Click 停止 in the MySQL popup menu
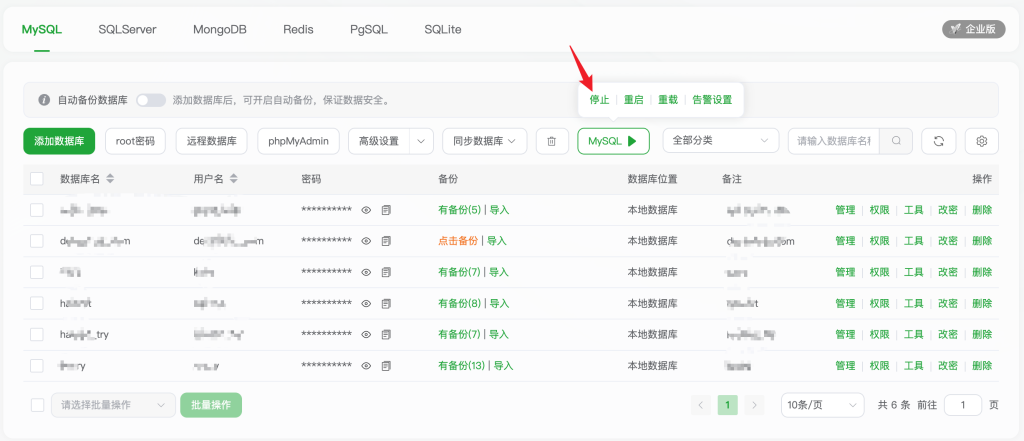 click(x=599, y=100)
